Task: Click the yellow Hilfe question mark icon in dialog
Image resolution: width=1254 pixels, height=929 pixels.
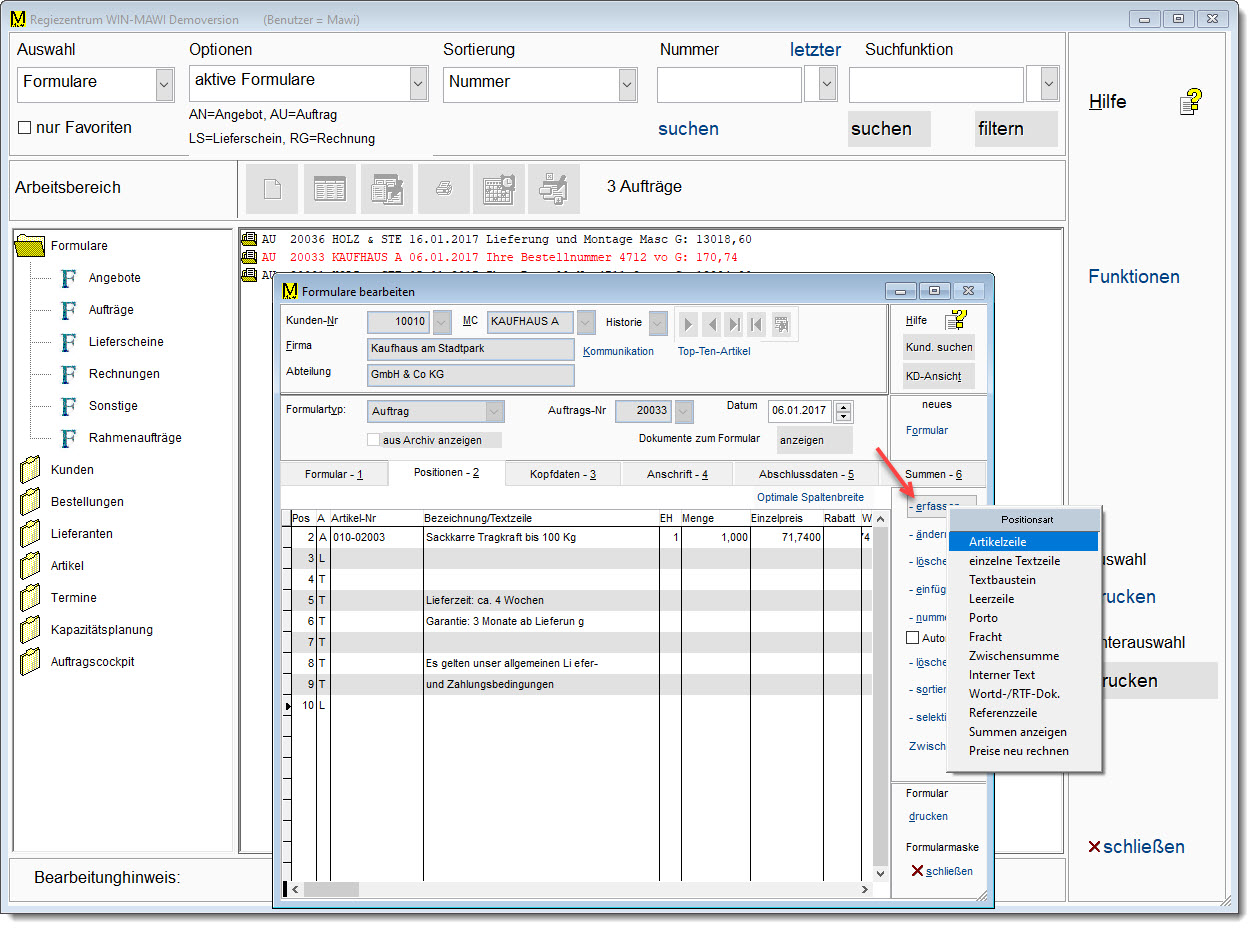Action: pos(955,320)
